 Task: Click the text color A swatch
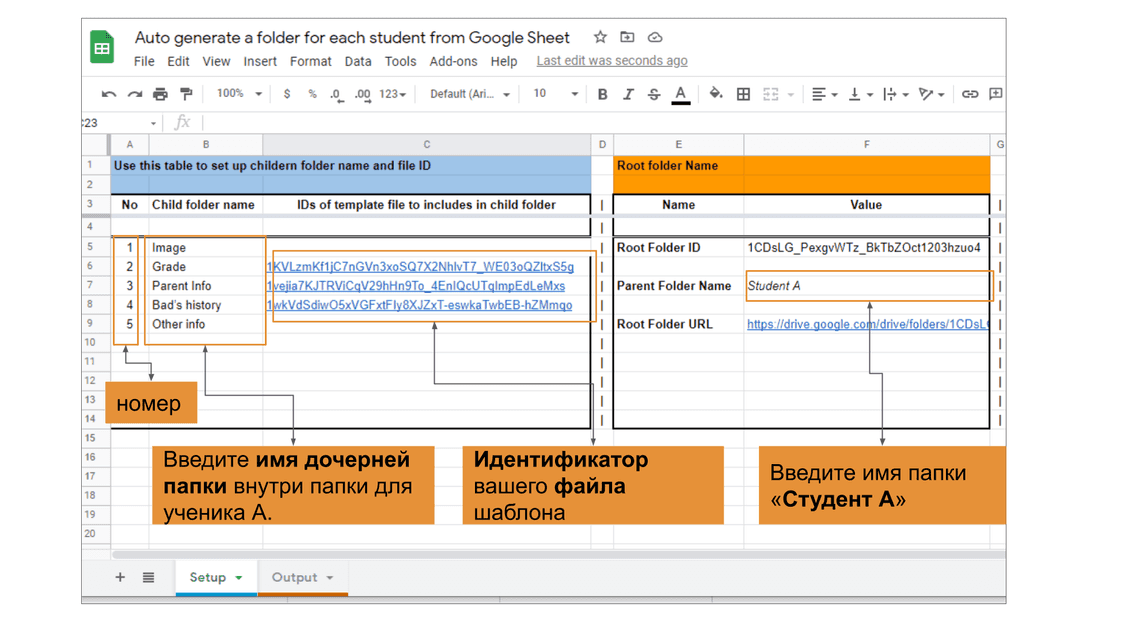[x=680, y=94]
